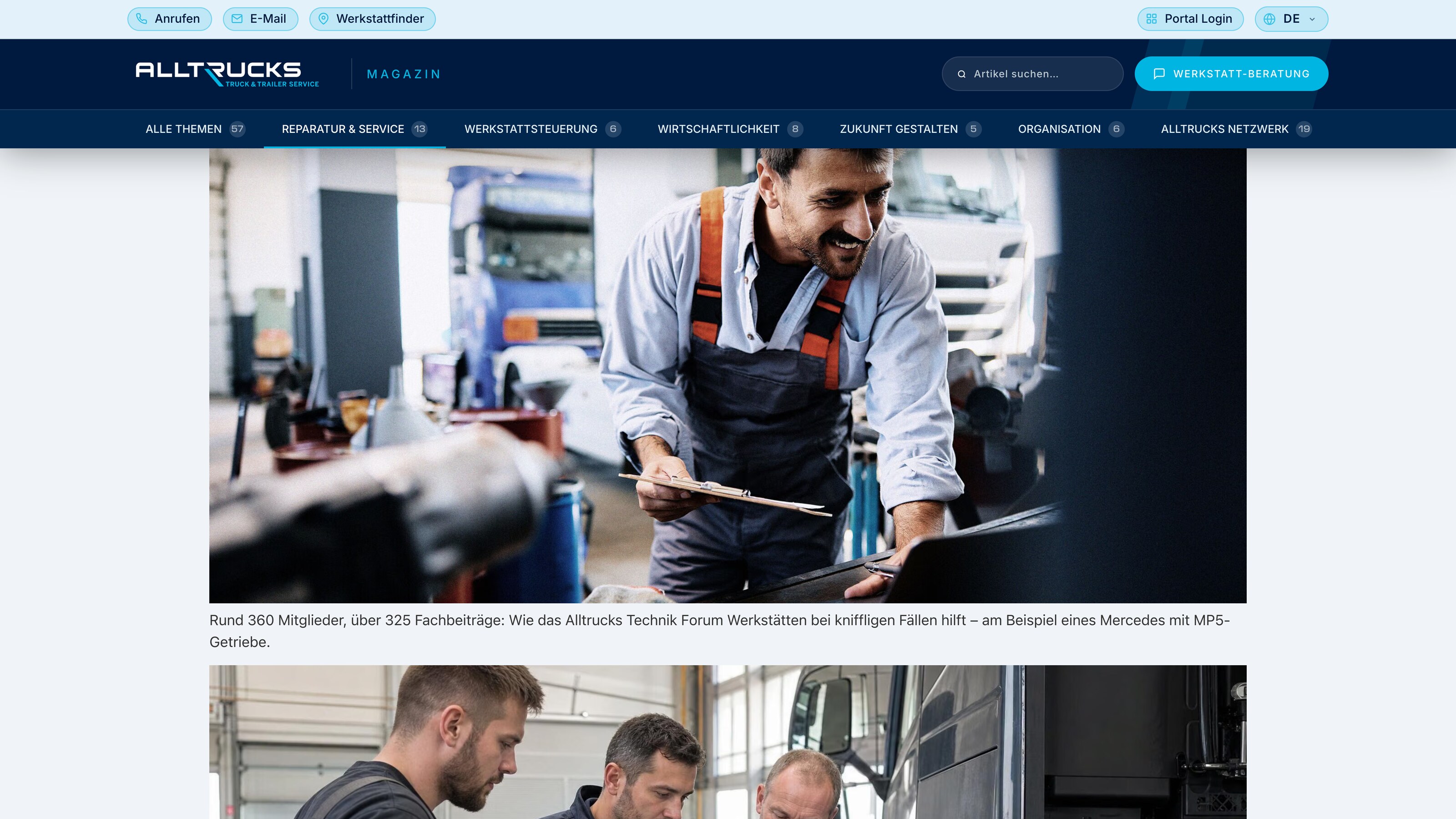Viewport: 1456px width, 819px height.
Task: Open the Wirtschaftlichkeit tab
Action: (x=730, y=129)
